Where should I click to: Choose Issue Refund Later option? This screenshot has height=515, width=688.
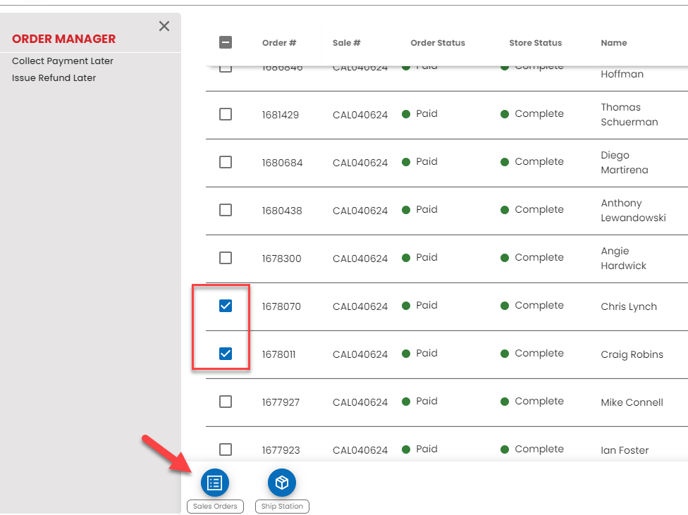pyautogui.click(x=54, y=78)
